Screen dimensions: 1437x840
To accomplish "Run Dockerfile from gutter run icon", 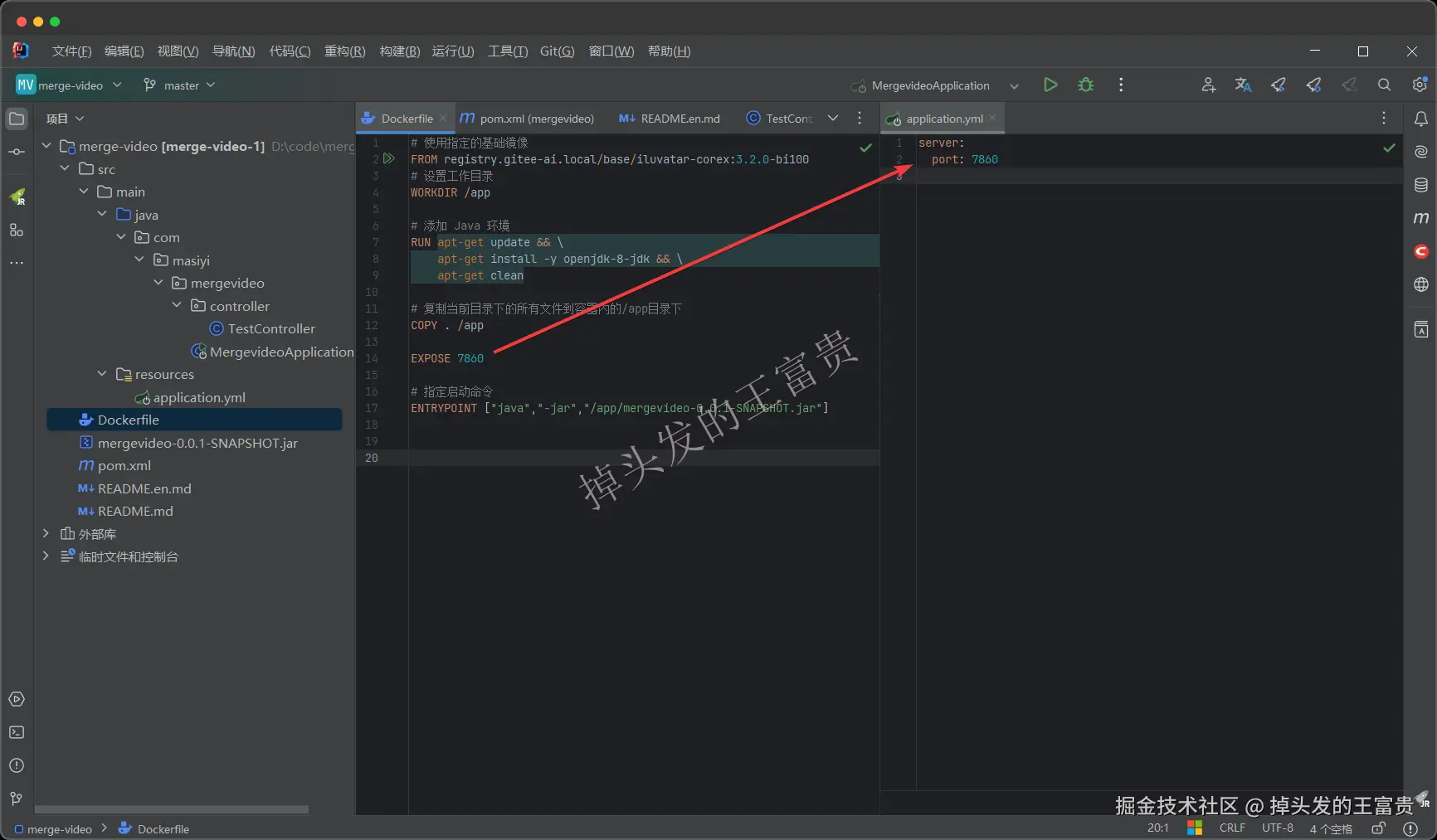I will (388, 158).
